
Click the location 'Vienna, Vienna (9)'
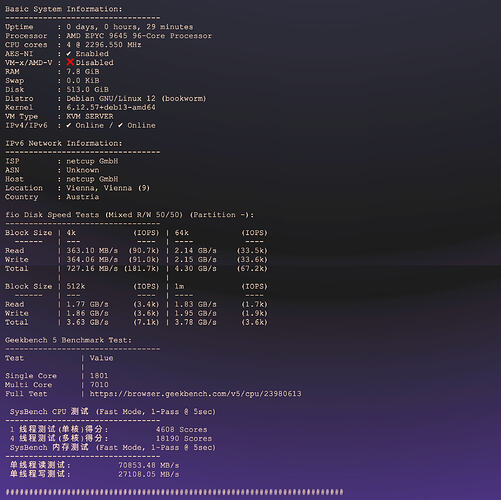tap(108, 188)
